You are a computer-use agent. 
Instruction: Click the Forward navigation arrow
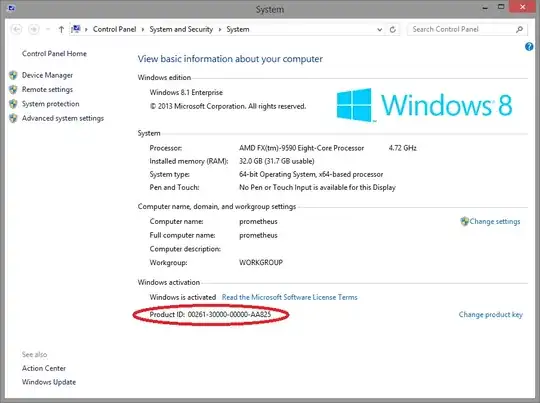pyautogui.click(x=33, y=29)
